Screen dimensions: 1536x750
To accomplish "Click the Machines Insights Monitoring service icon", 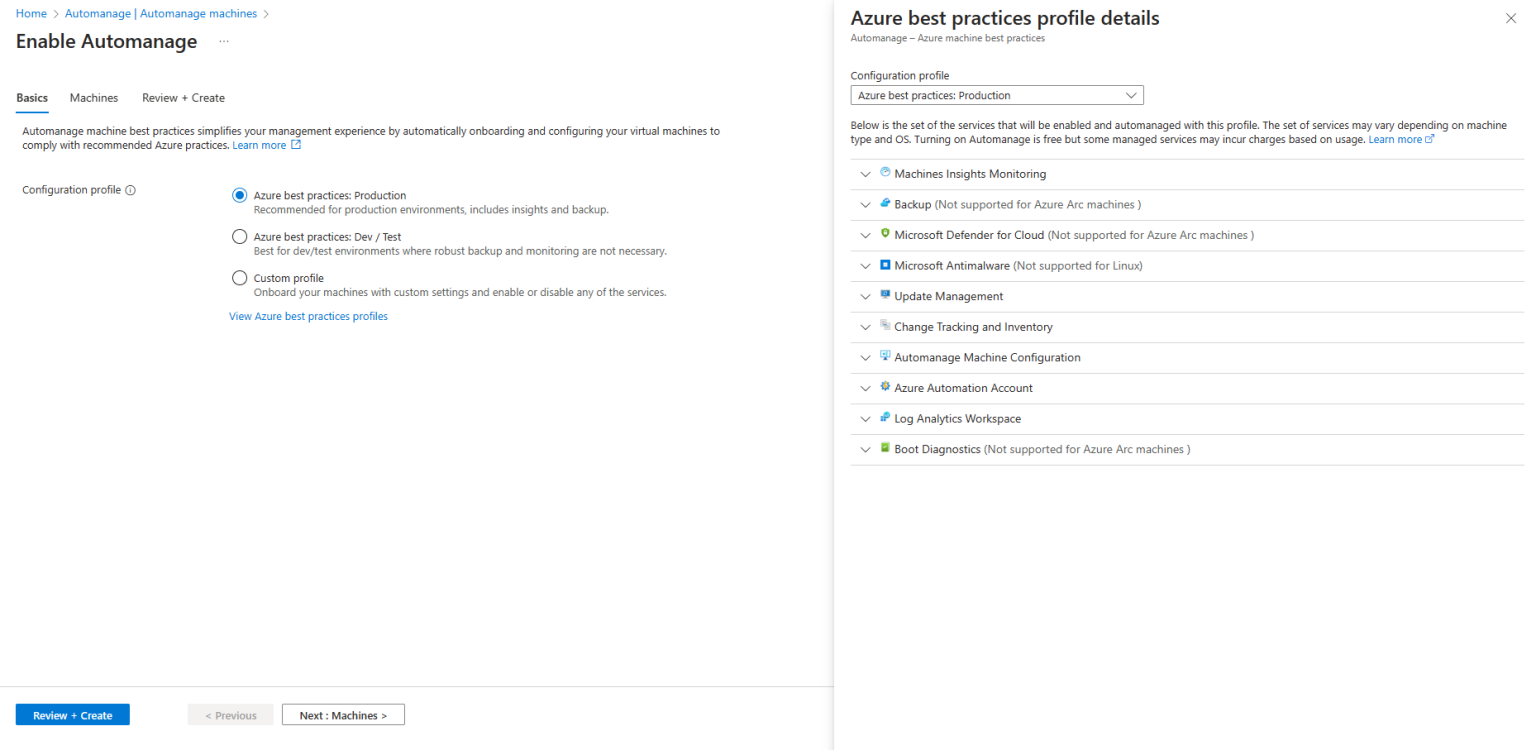I will pos(885,172).
